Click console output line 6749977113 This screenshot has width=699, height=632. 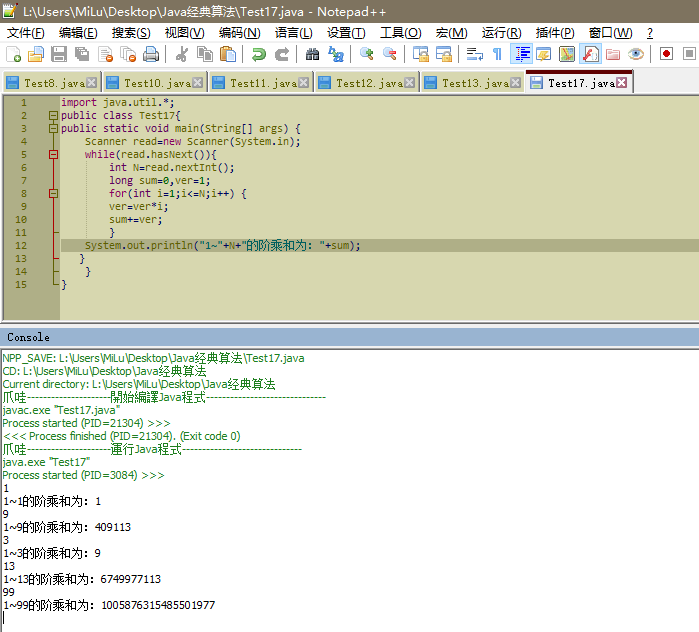tap(82, 579)
